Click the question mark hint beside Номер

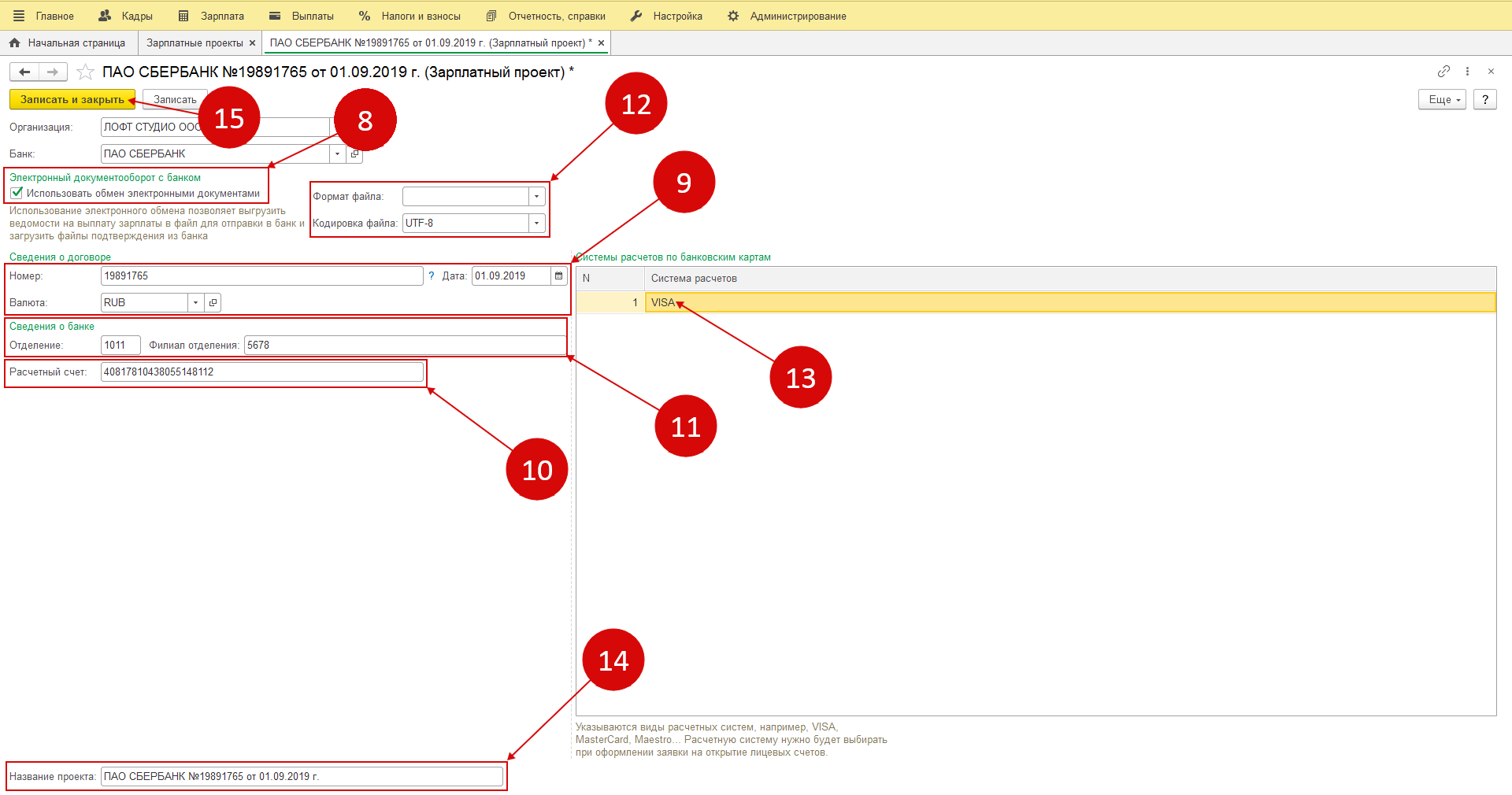tap(432, 276)
